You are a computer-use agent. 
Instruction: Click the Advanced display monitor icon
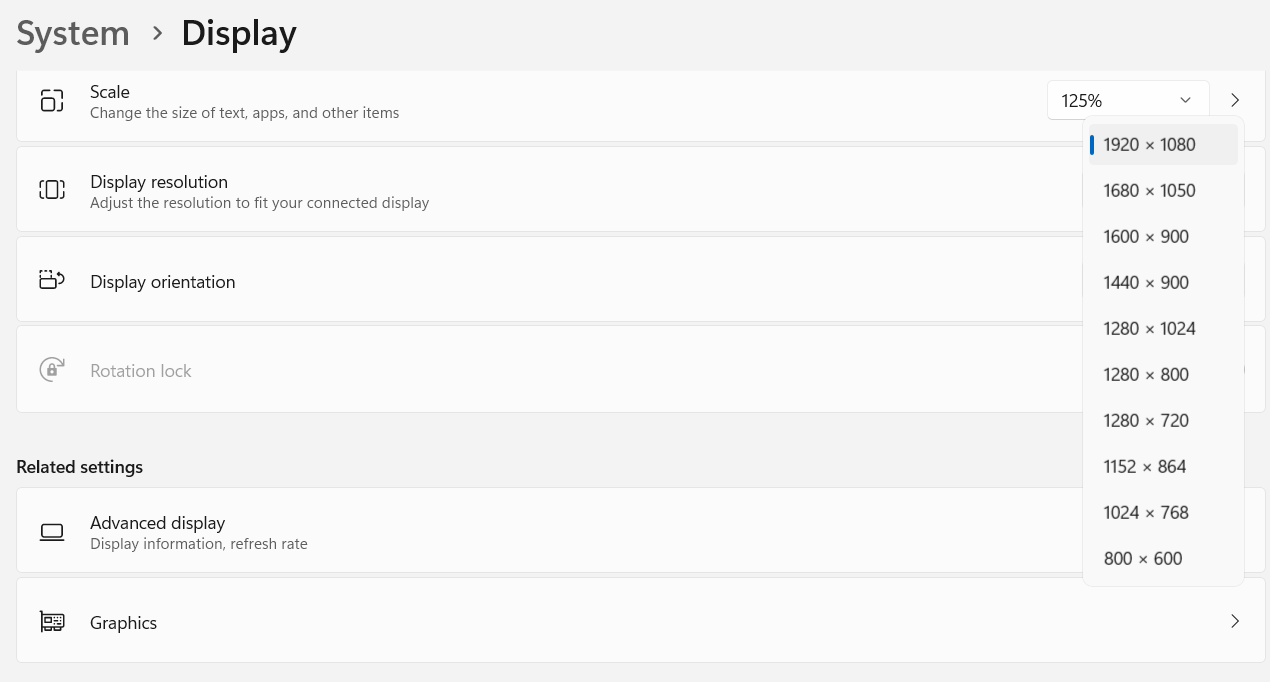[x=52, y=532]
